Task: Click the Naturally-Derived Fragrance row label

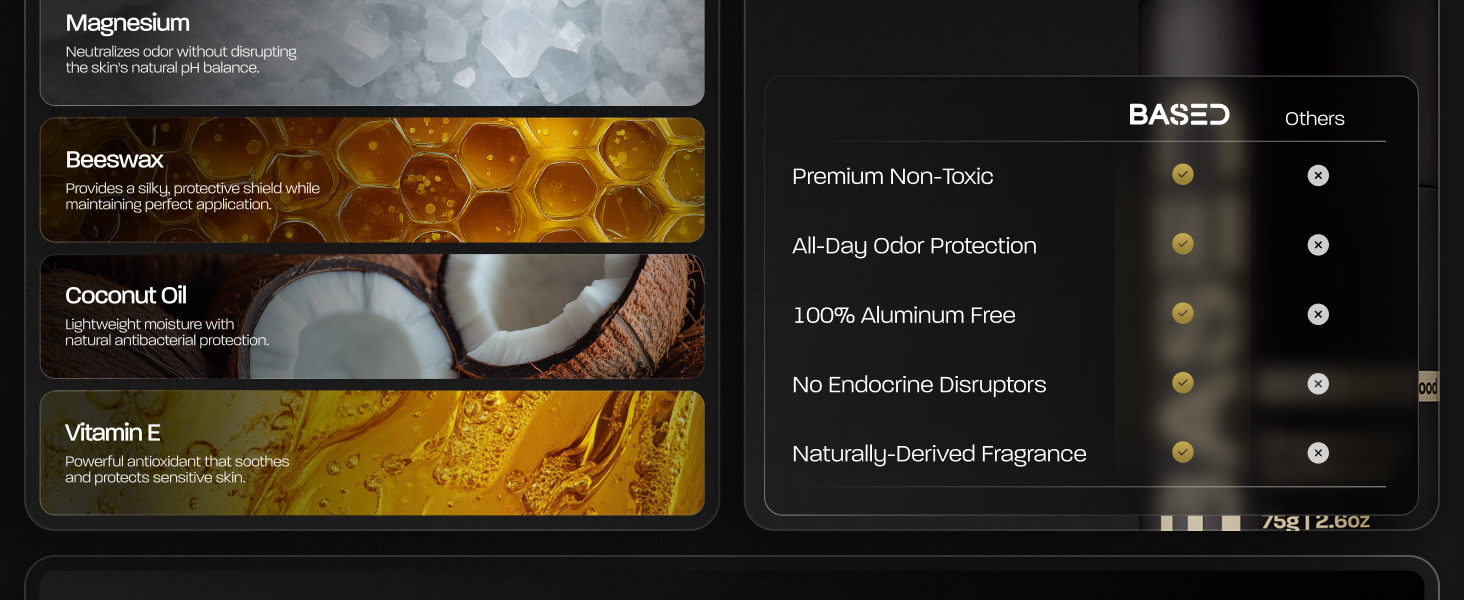Action: tap(939, 454)
